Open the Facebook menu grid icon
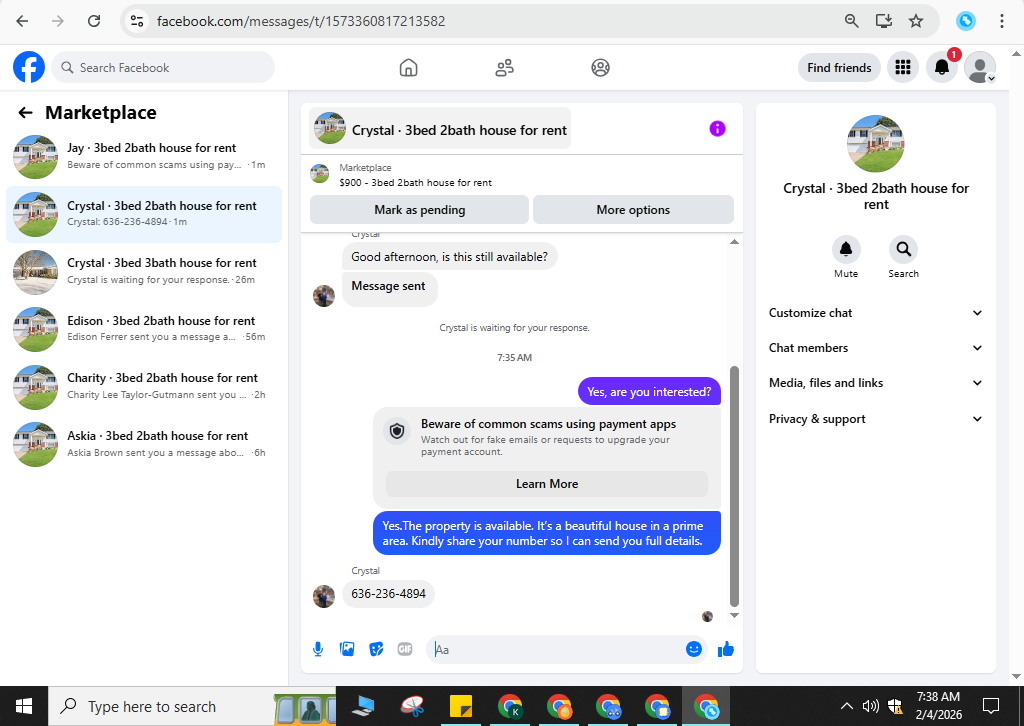The width and height of the screenshot is (1024, 726). pos(903,67)
